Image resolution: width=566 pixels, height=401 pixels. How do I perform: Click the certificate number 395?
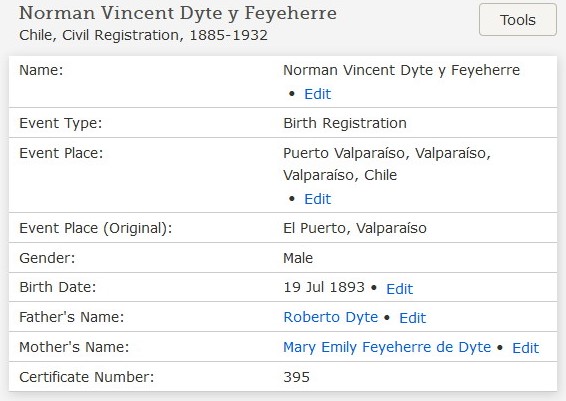[x=296, y=378]
